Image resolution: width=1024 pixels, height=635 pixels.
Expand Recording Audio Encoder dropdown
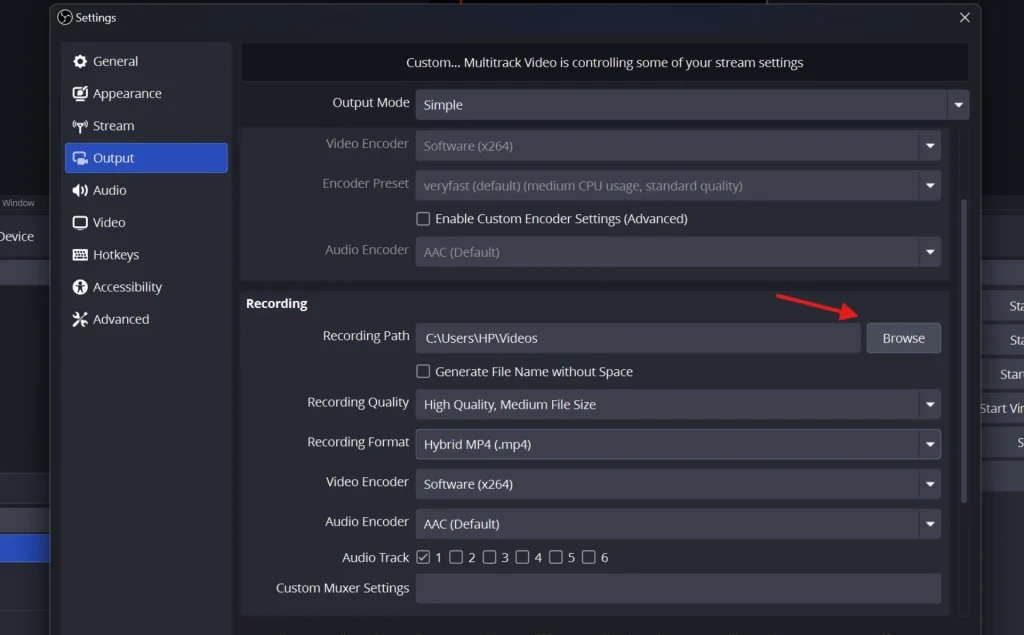678,524
